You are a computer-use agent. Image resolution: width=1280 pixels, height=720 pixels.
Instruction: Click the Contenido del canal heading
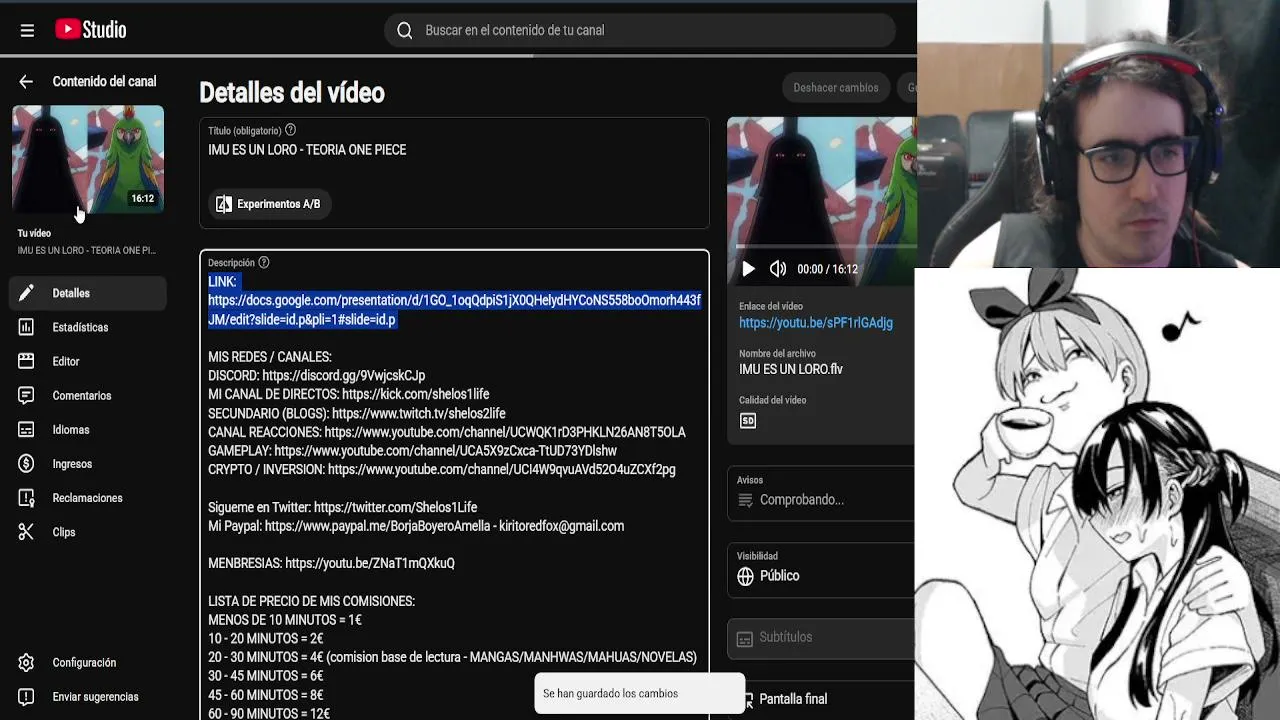click(104, 82)
